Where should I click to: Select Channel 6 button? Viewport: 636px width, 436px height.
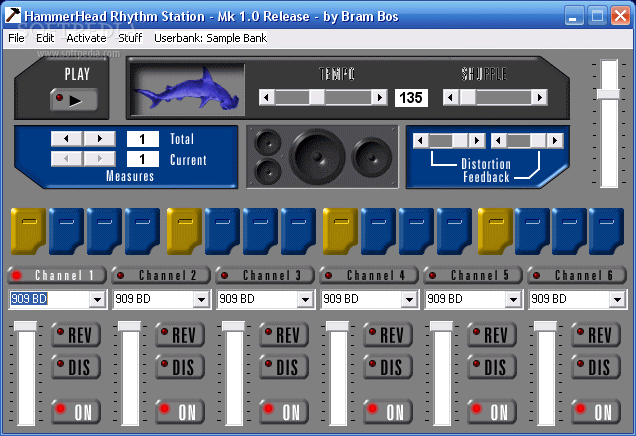click(x=576, y=275)
